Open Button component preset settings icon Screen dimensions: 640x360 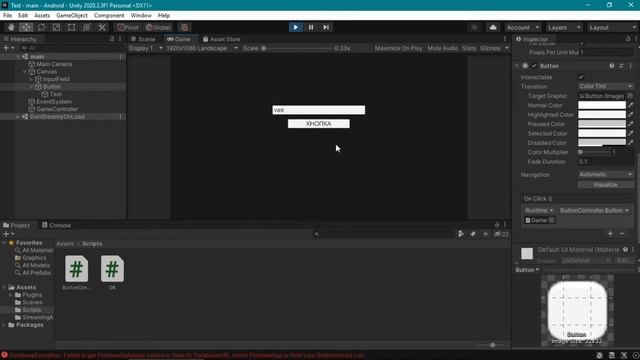coord(621,66)
